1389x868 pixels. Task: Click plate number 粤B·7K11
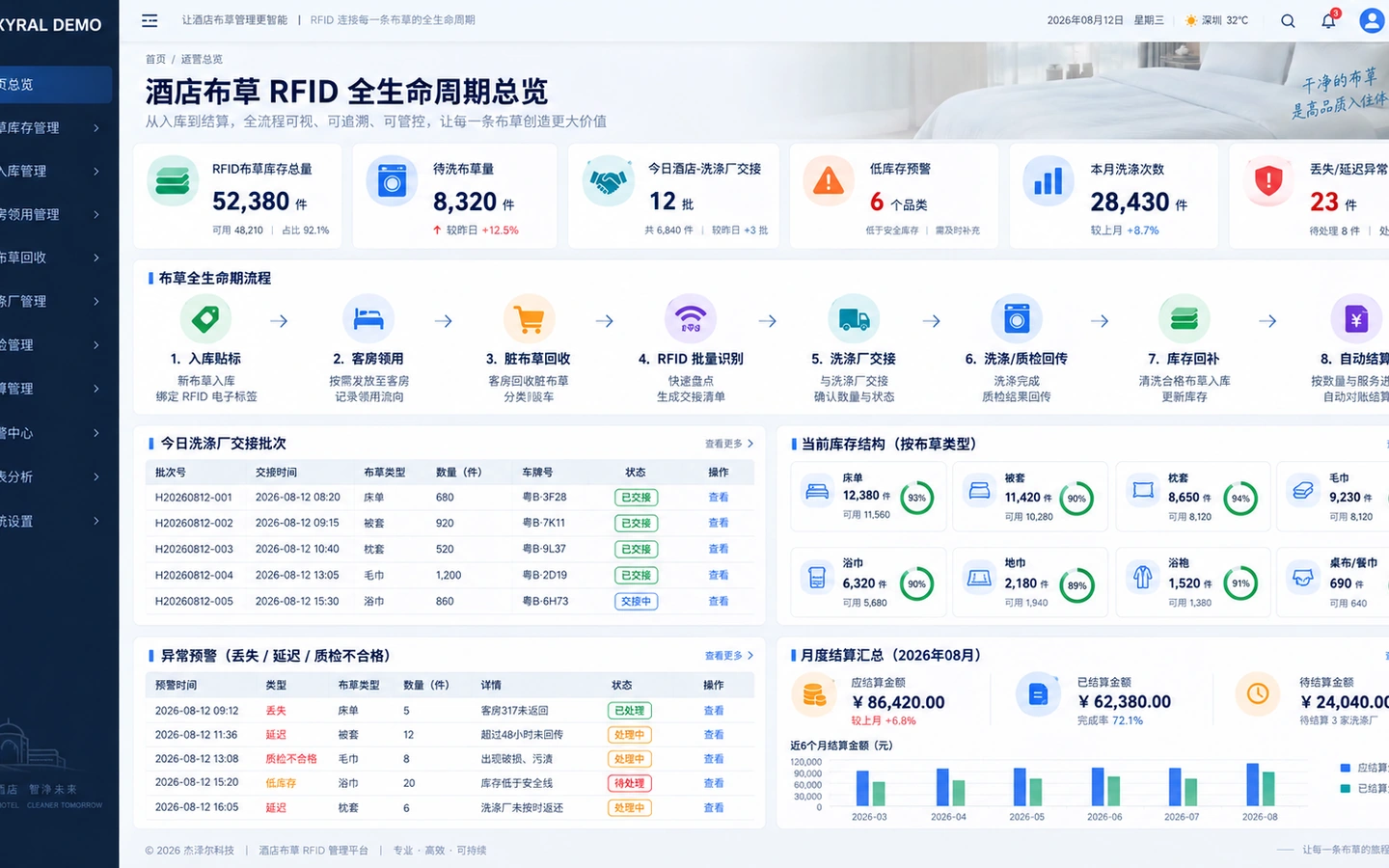coord(544,523)
